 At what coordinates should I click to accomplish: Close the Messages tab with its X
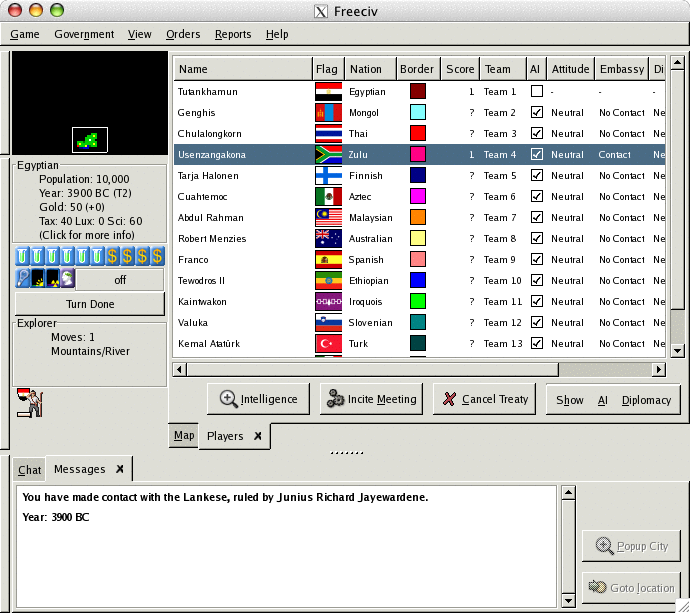[120, 469]
